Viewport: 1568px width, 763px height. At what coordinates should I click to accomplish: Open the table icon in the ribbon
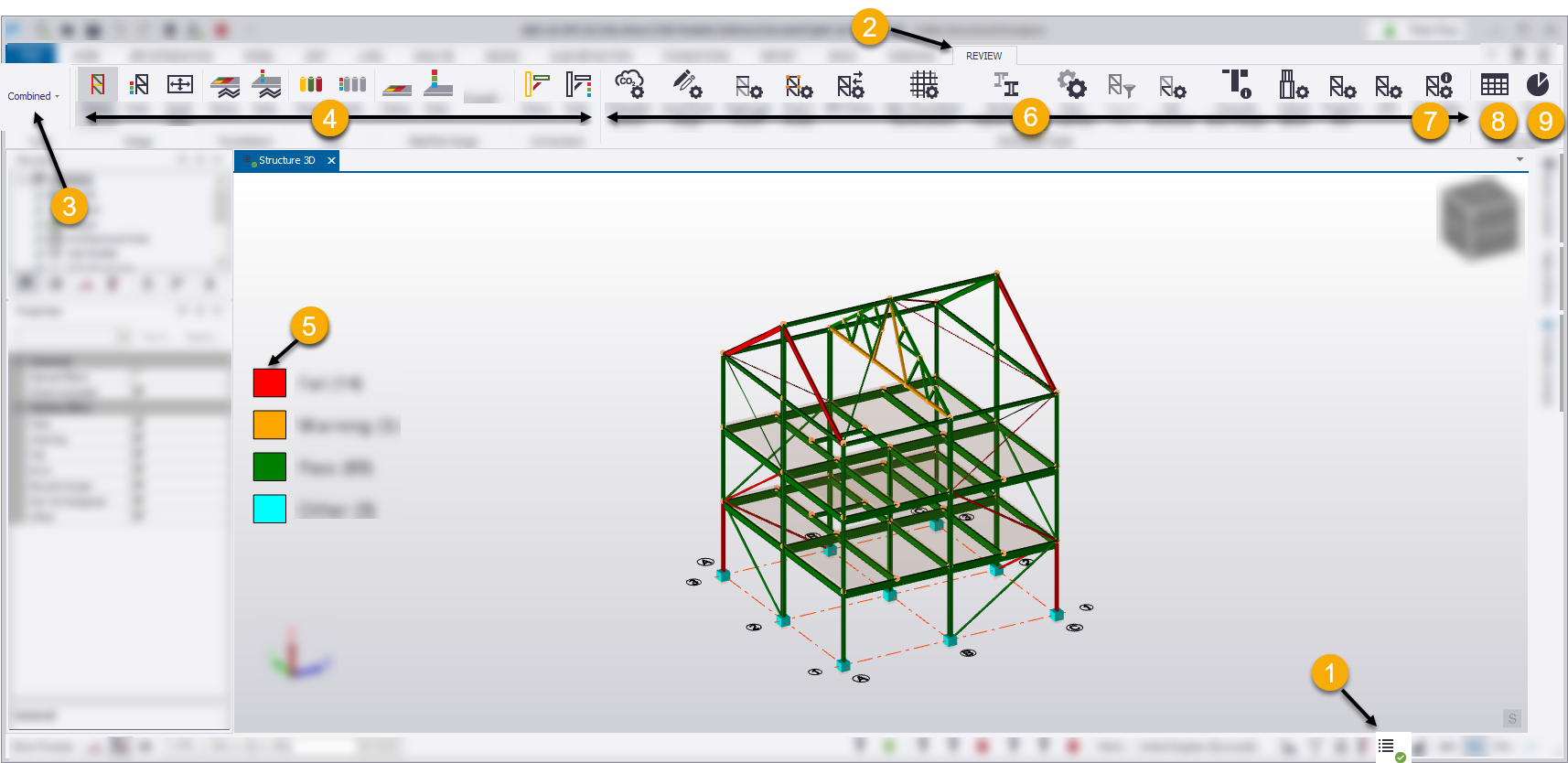coord(1494,85)
